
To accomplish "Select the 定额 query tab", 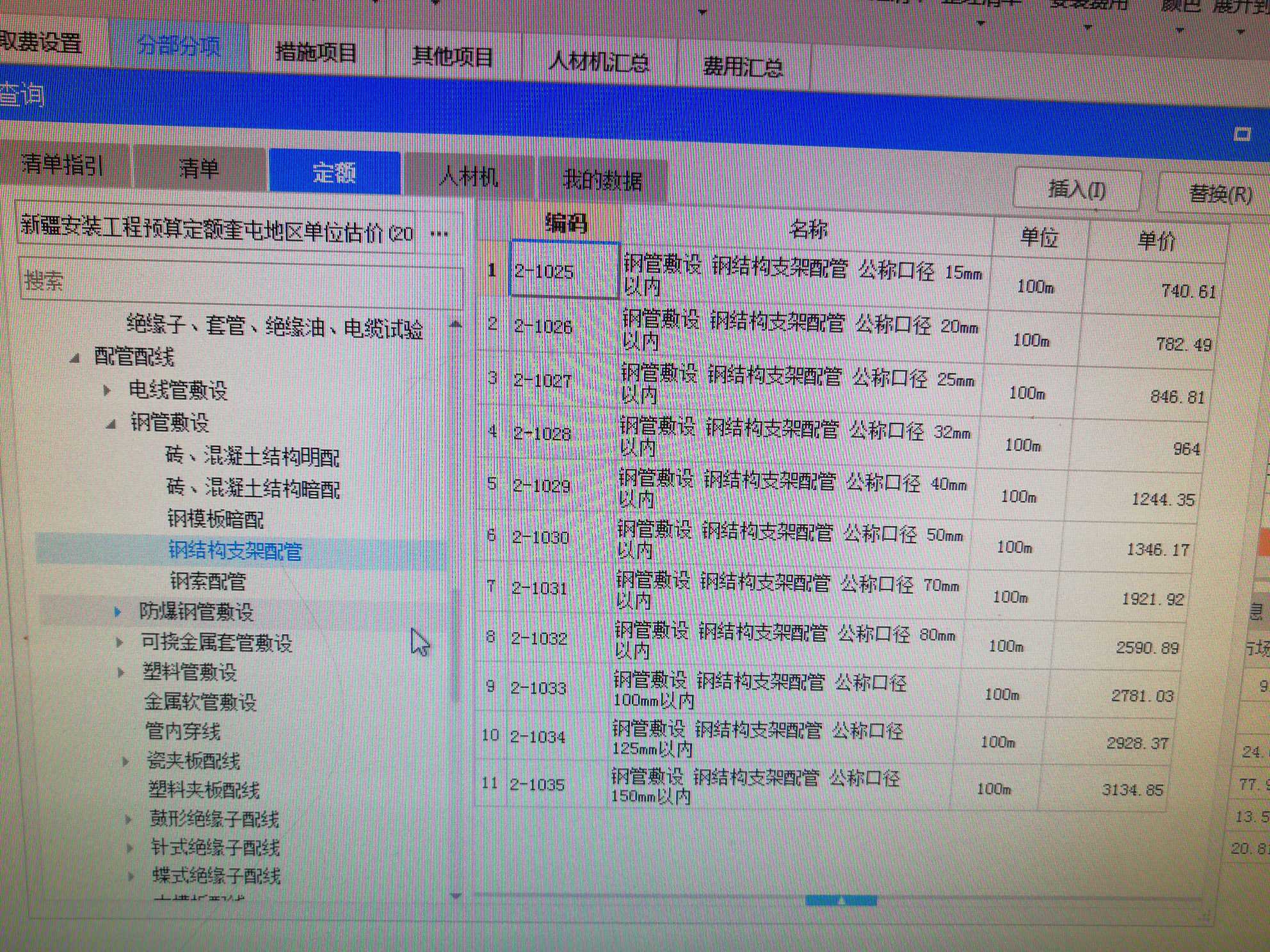I will coord(334,173).
